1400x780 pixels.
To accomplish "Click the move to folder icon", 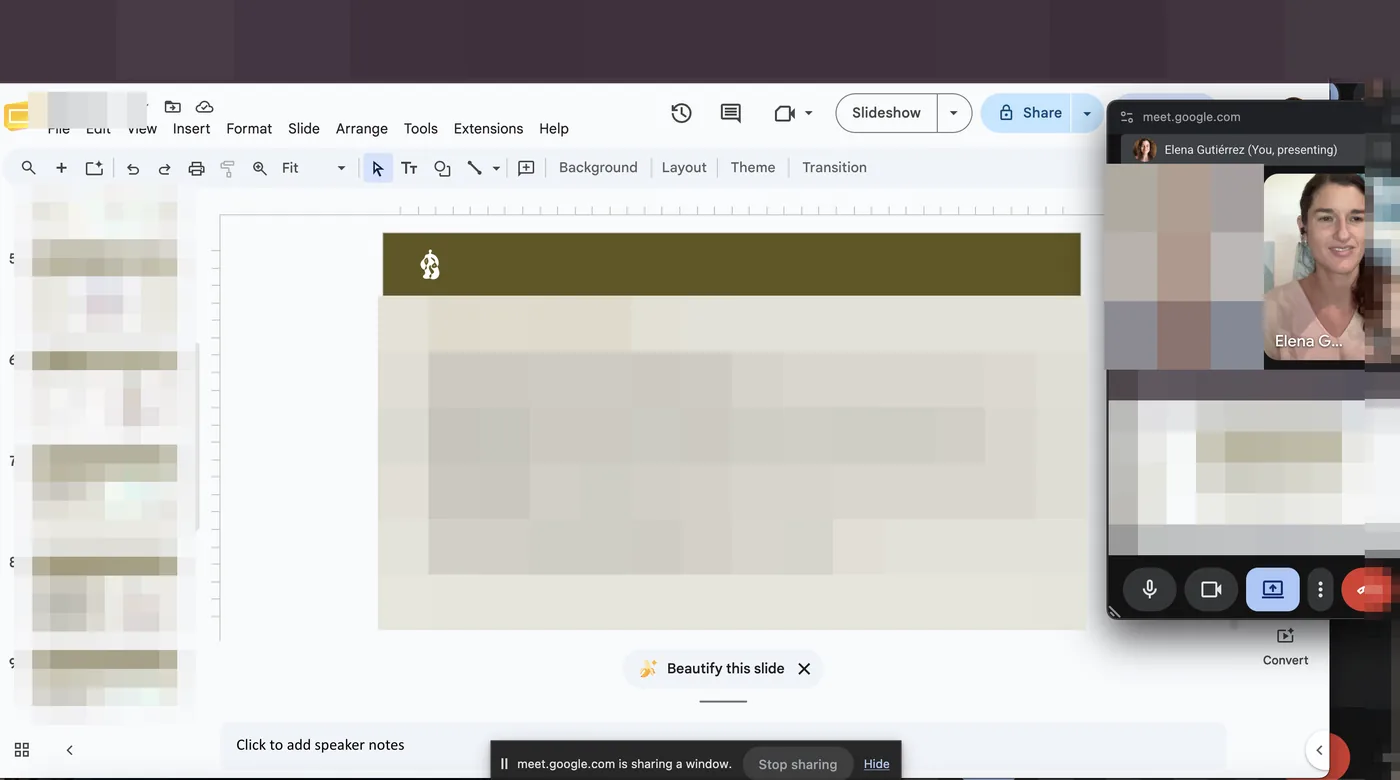I will point(173,107).
